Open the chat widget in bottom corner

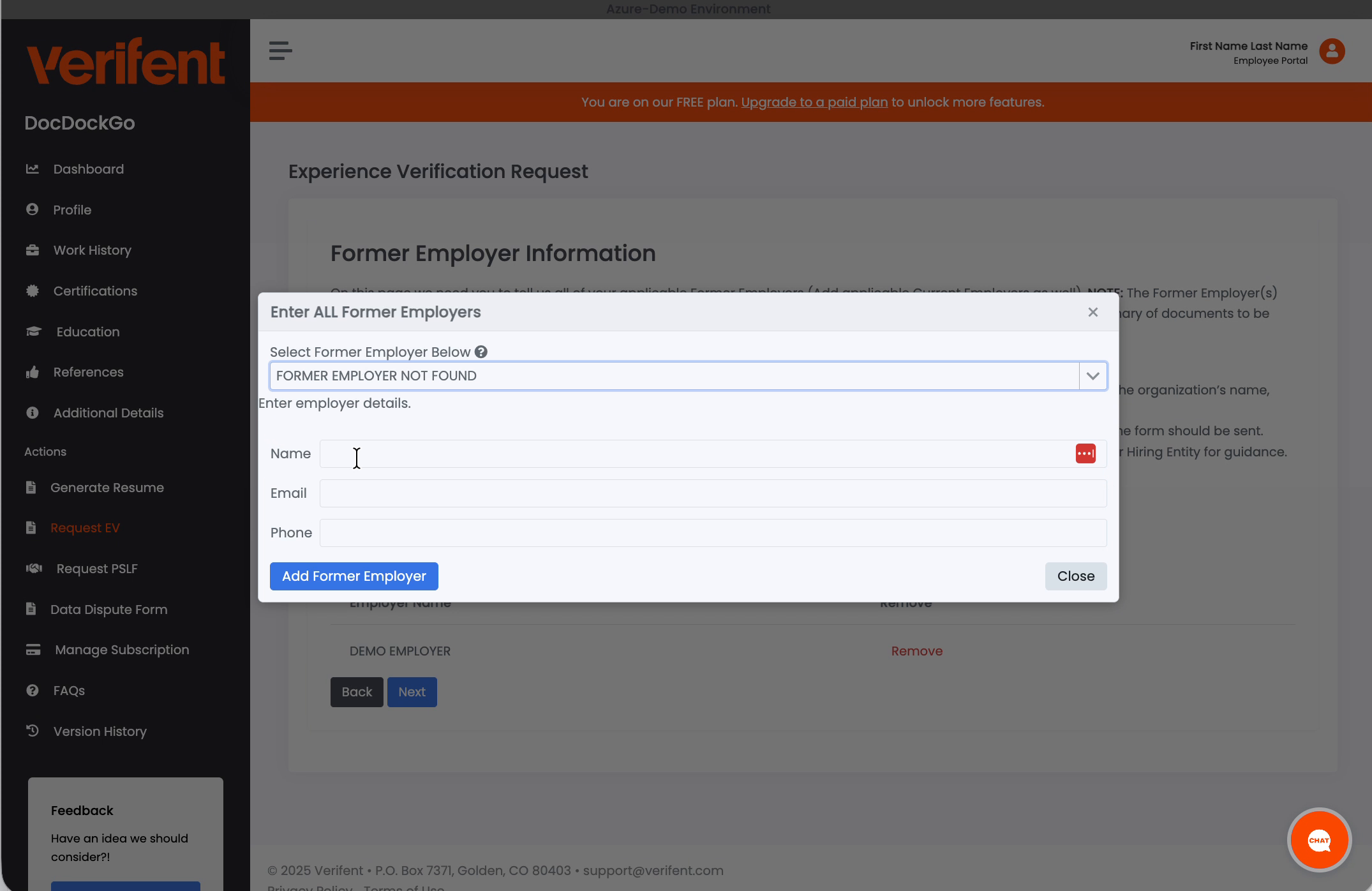pyautogui.click(x=1318, y=840)
